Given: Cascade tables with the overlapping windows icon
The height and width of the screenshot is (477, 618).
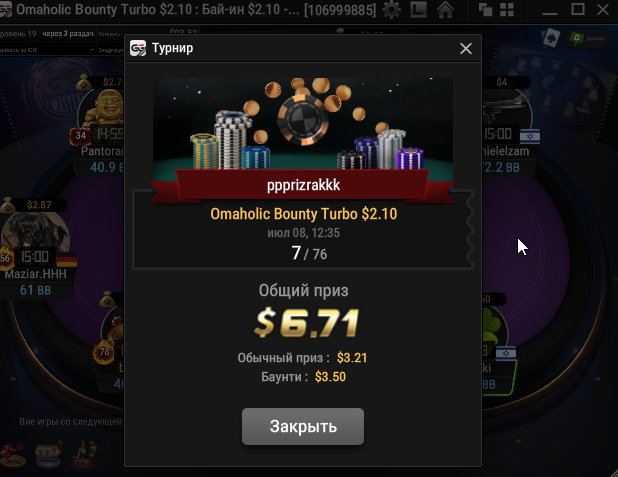Looking at the screenshot, I should click(485, 9).
